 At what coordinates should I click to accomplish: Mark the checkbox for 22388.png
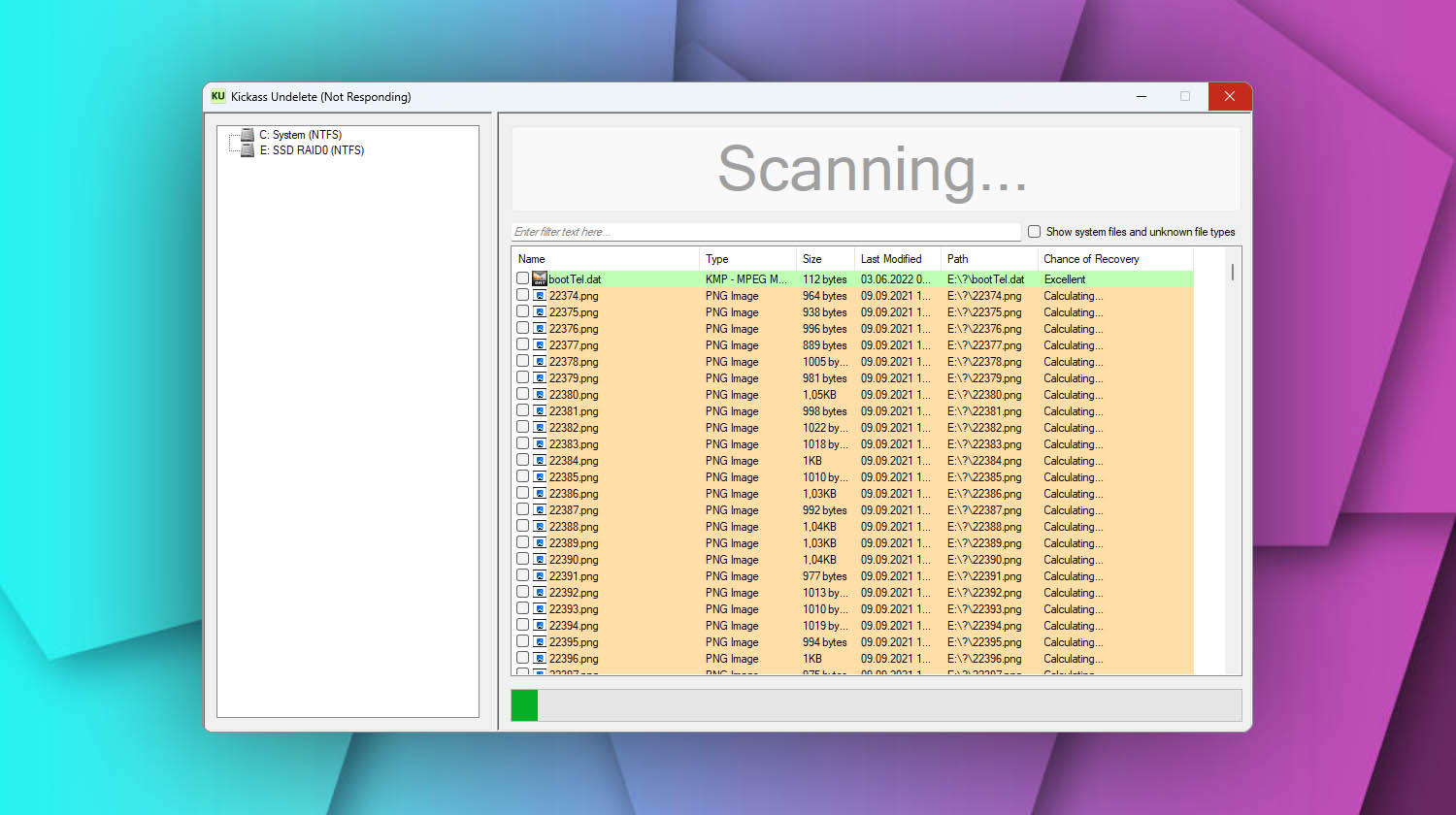coord(522,526)
